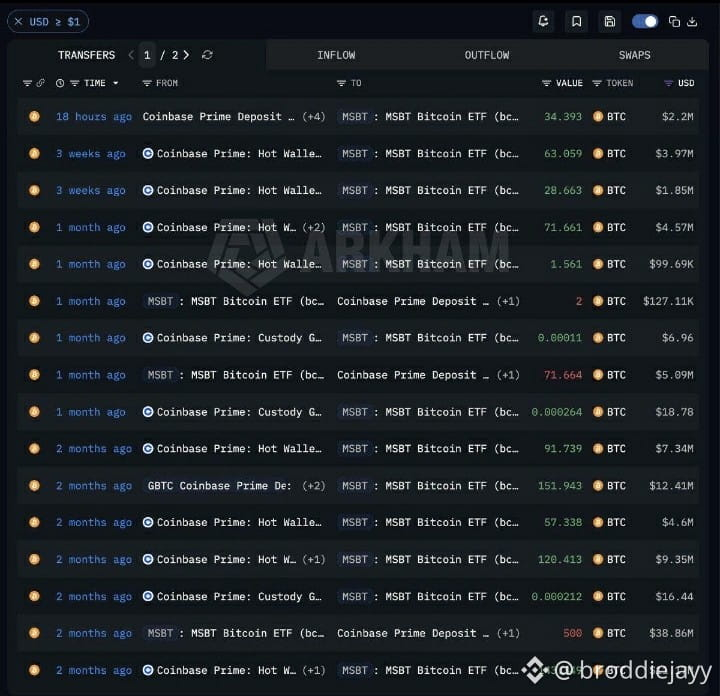Open the leftmost column filter icon
This screenshot has width=720, height=696.
click(x=27, y=83)
